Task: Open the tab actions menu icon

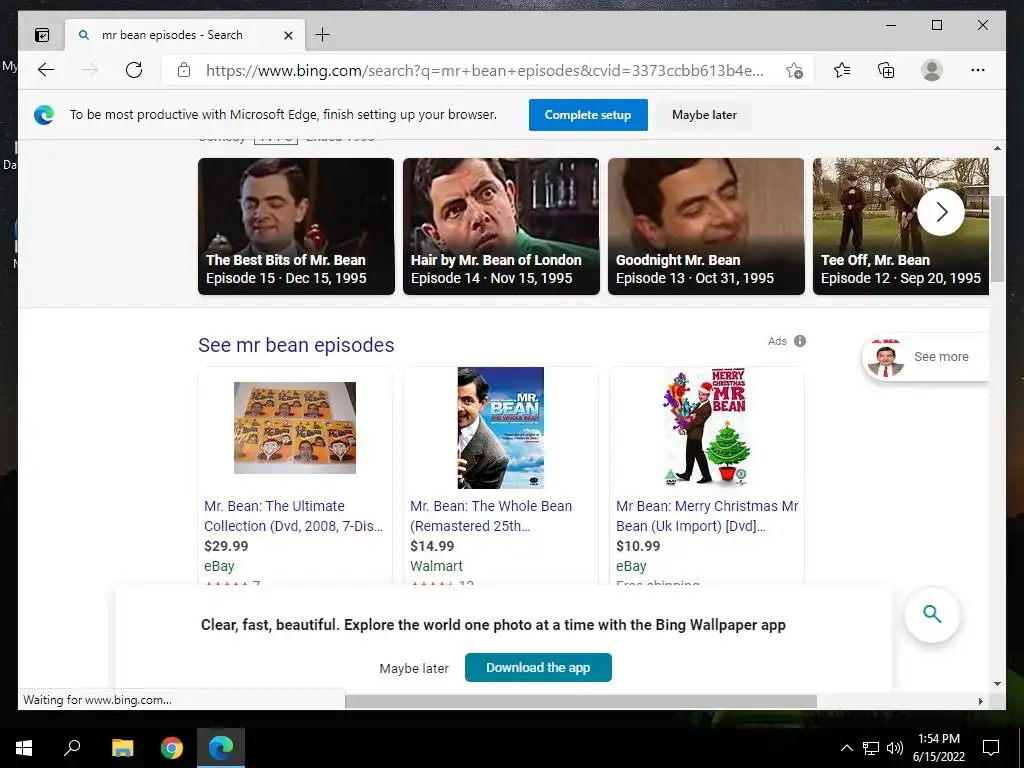Action: (x=42, y=35)
